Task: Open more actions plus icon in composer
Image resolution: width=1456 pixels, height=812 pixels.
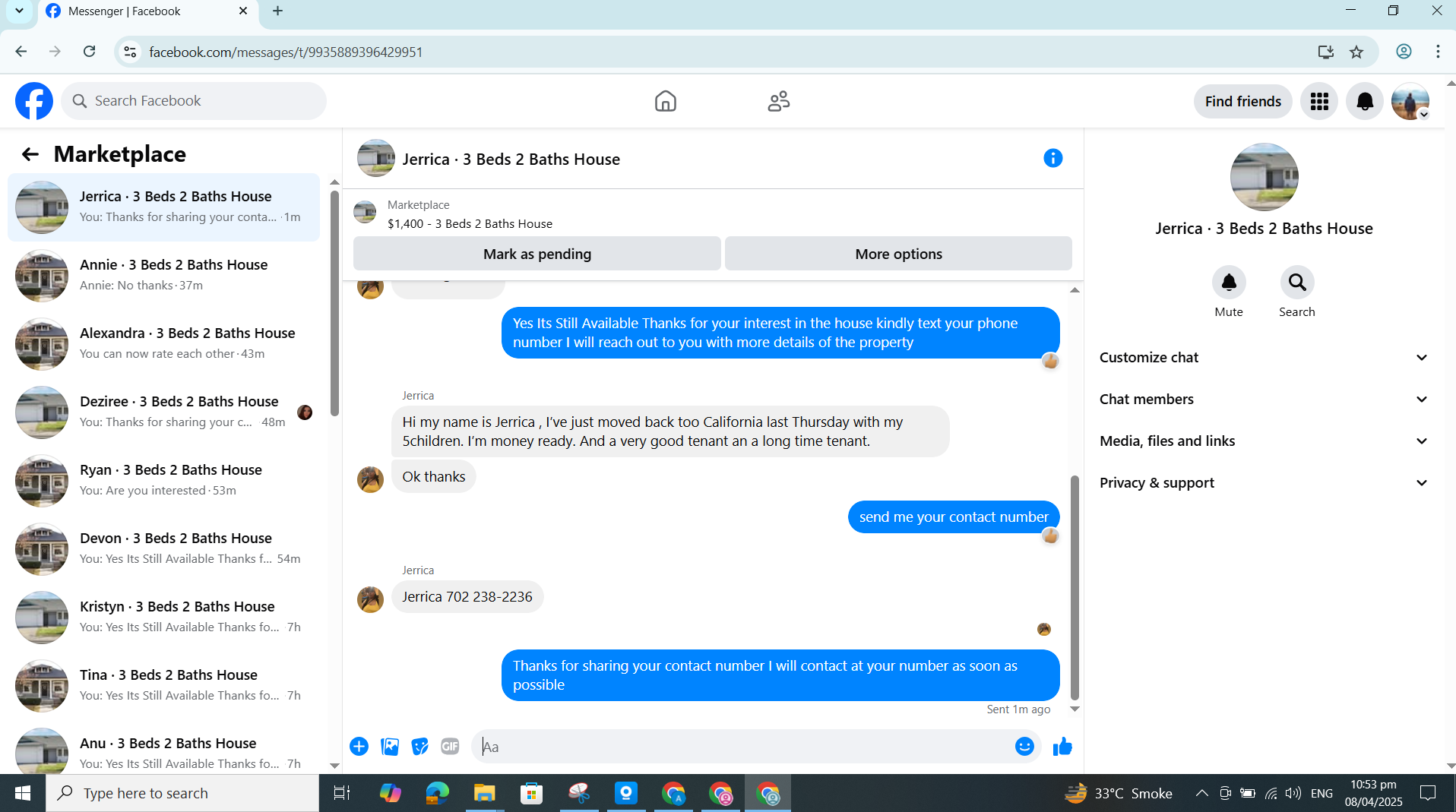Action: click(x=359, y=747)
